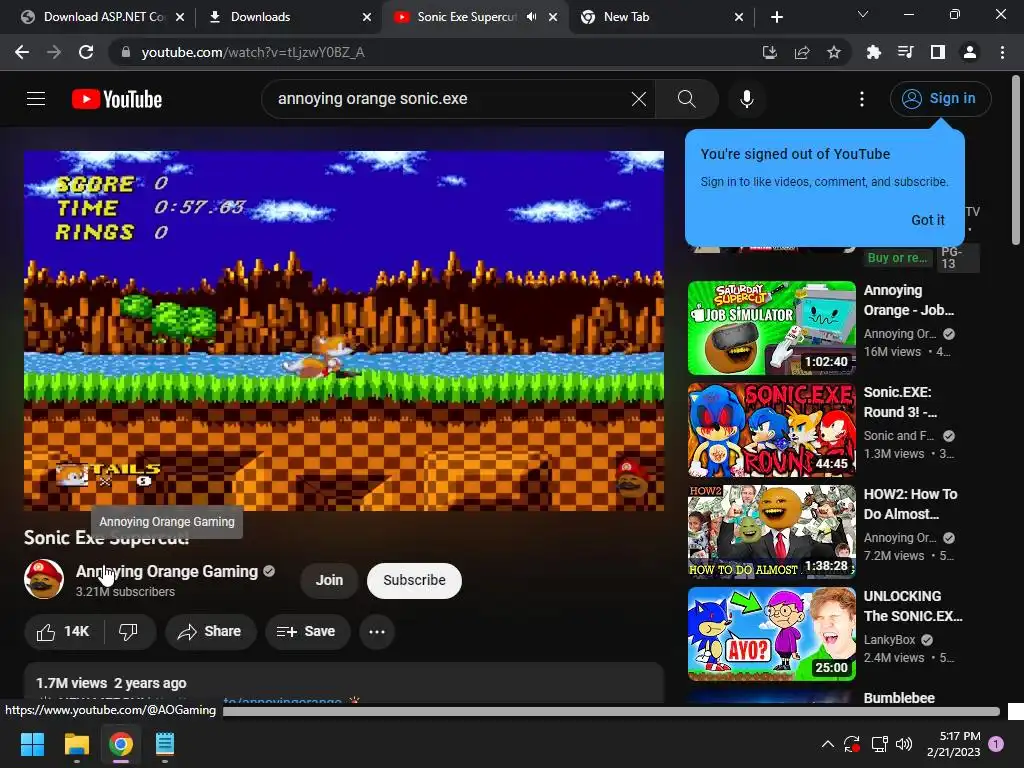Image resolution: width=1024 pixels, height=768 pixels.
Task: Click Bumblebee video title
Action: pos(899,697)
